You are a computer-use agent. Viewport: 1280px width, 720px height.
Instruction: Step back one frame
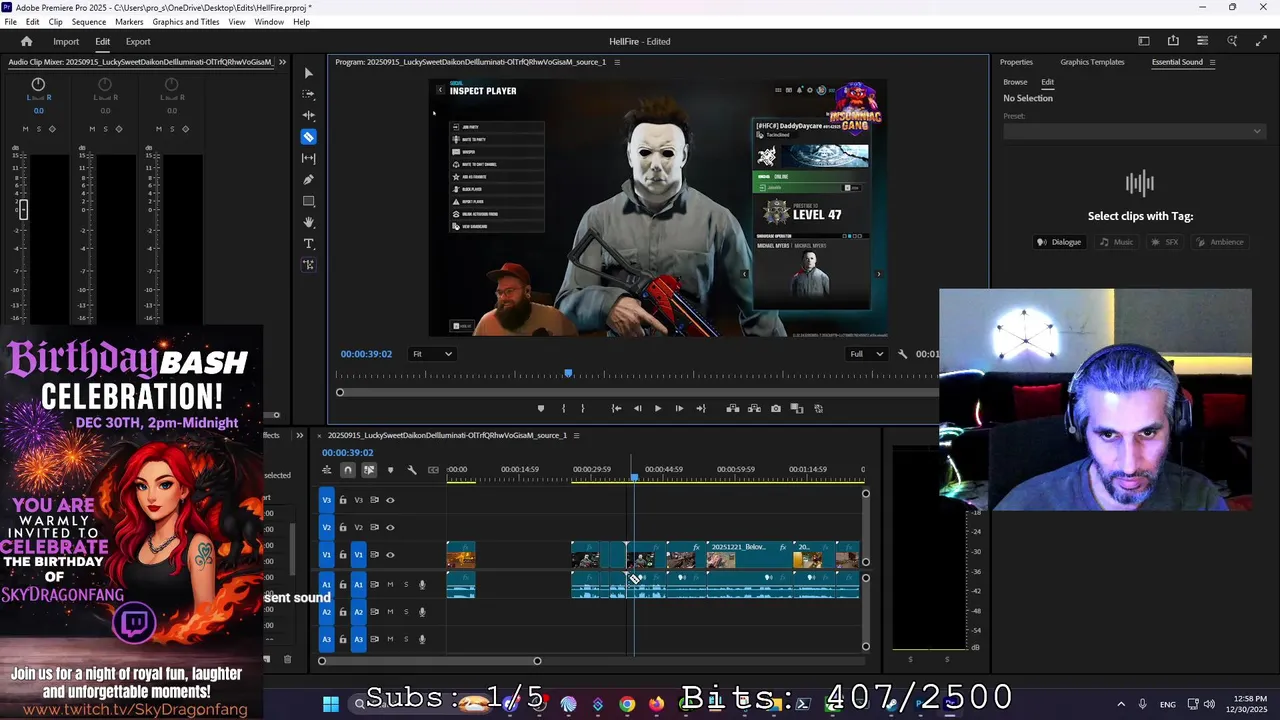637,408
